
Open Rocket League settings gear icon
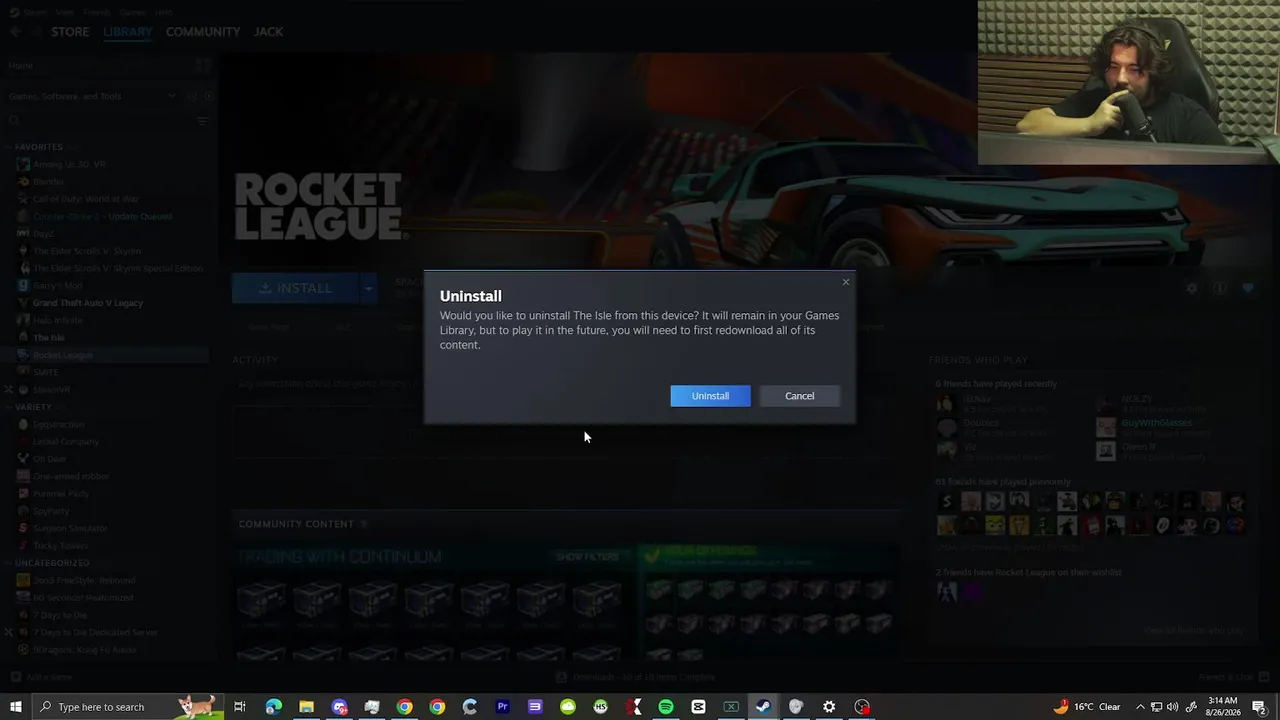(x=1191, y=288)
